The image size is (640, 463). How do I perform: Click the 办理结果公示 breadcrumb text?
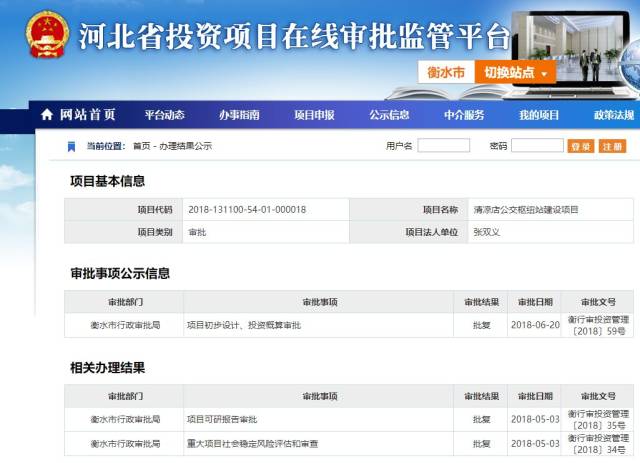(x=185, y=146)
